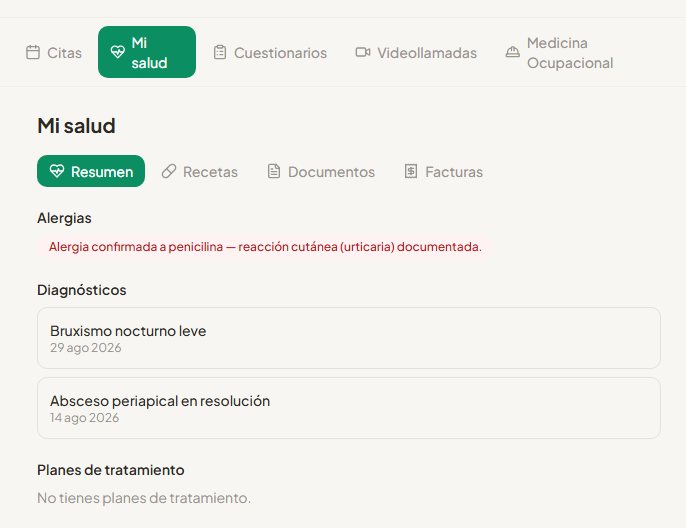Open the Citas tab
Viewport: 686px width, 528px height.
54,52
